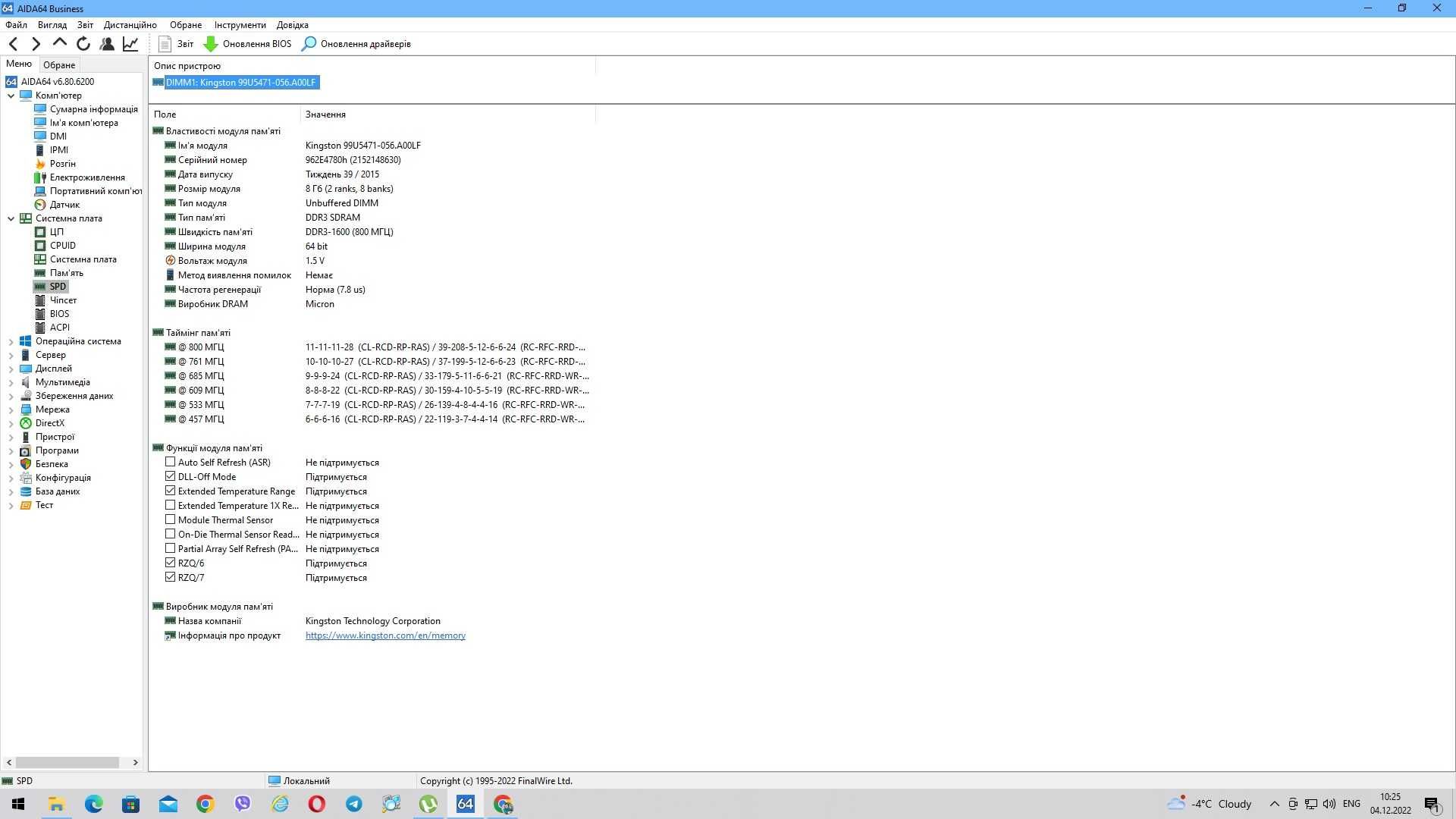Click the Home icon in toolbar

(60, 43)
